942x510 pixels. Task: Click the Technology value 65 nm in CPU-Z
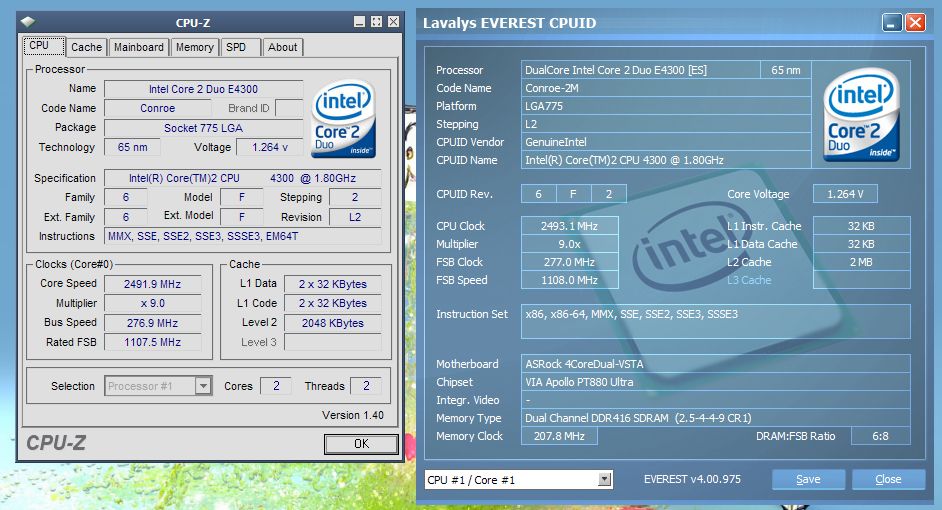tap(133, 147)
